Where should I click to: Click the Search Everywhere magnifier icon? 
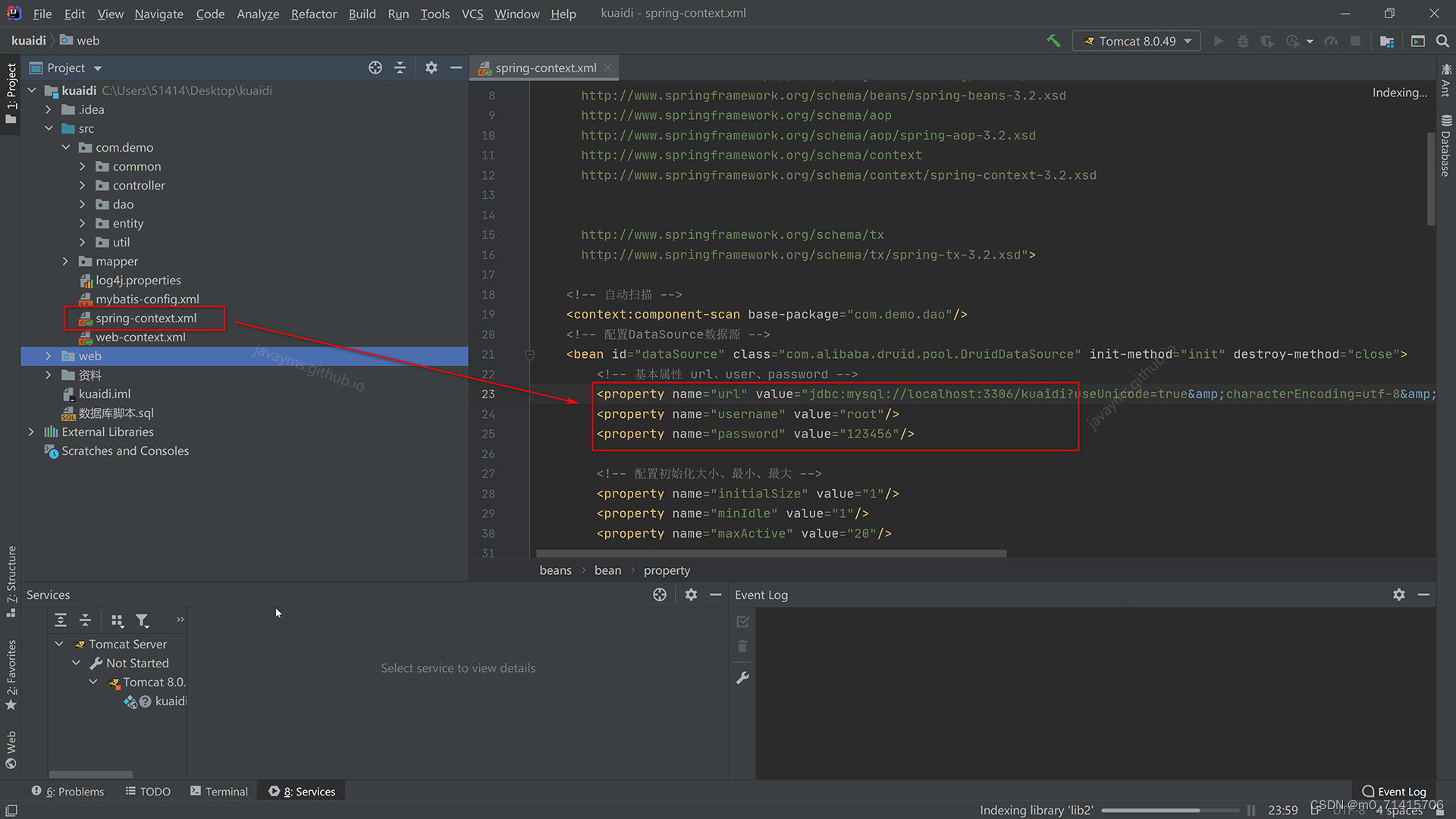click(x=1442, y=41)
